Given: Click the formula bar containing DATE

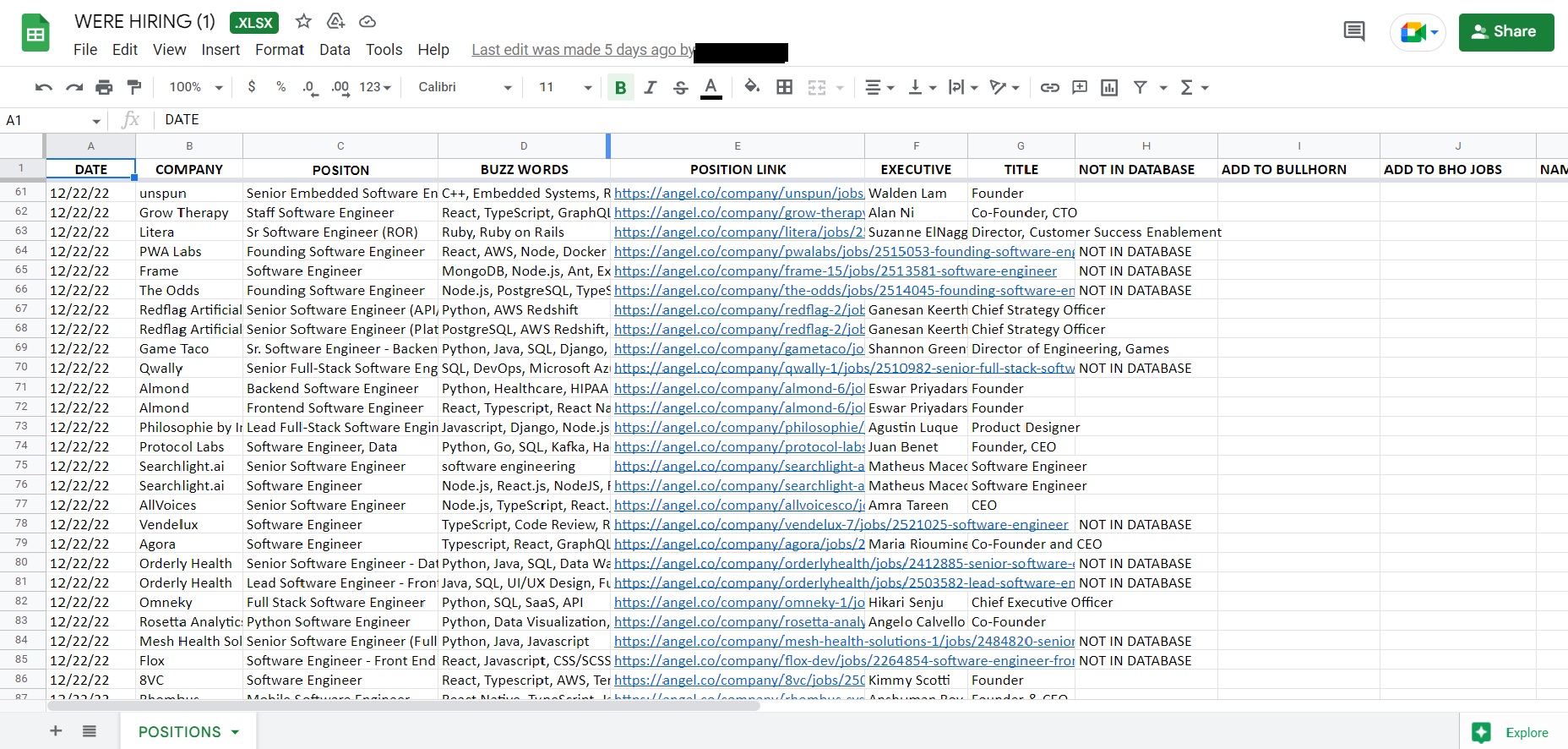Looking at the screenshot, I should click(x=862, y=120).
